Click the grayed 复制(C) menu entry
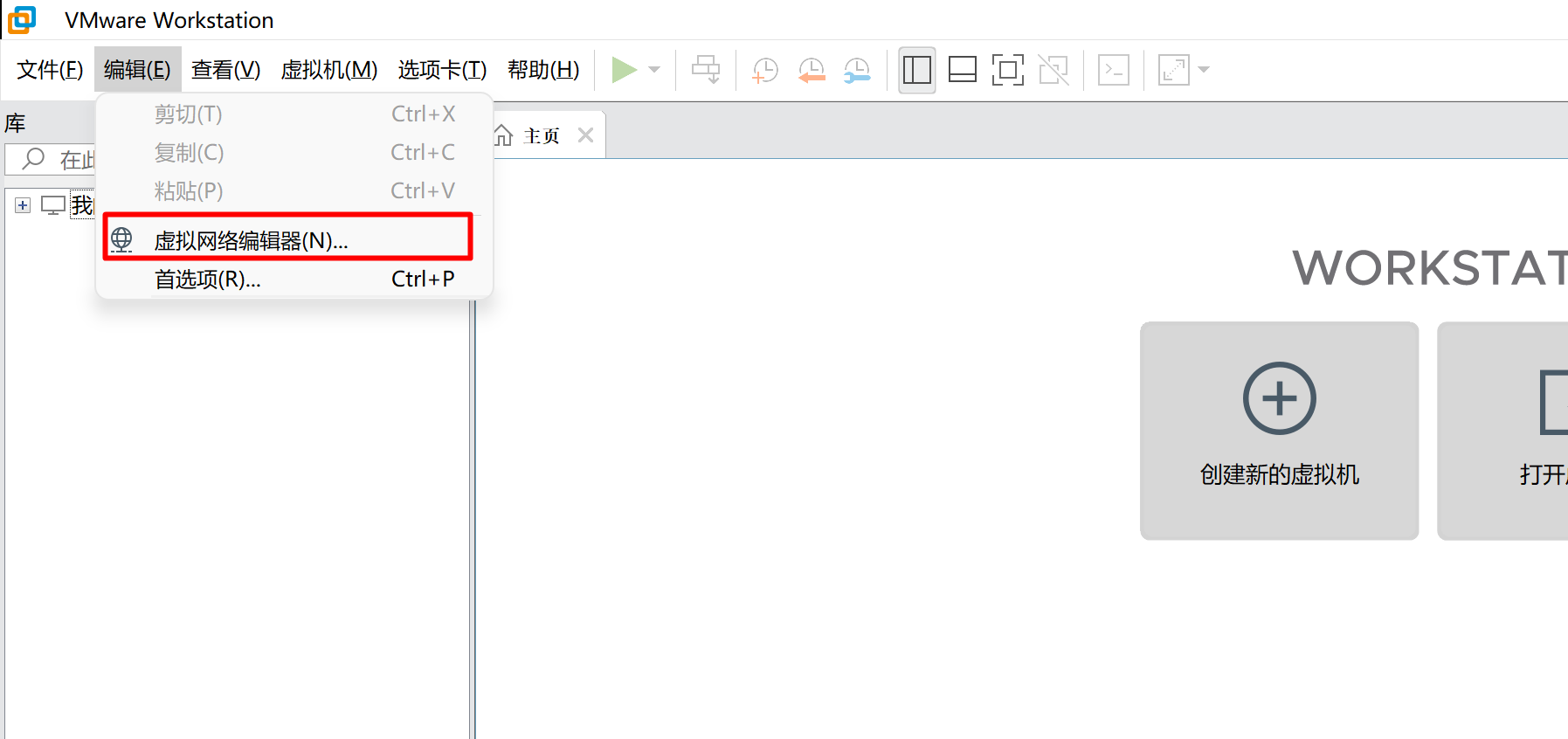Image resolution: width=1568 pixels, height=739 pixels. click(x=294, y=153)
